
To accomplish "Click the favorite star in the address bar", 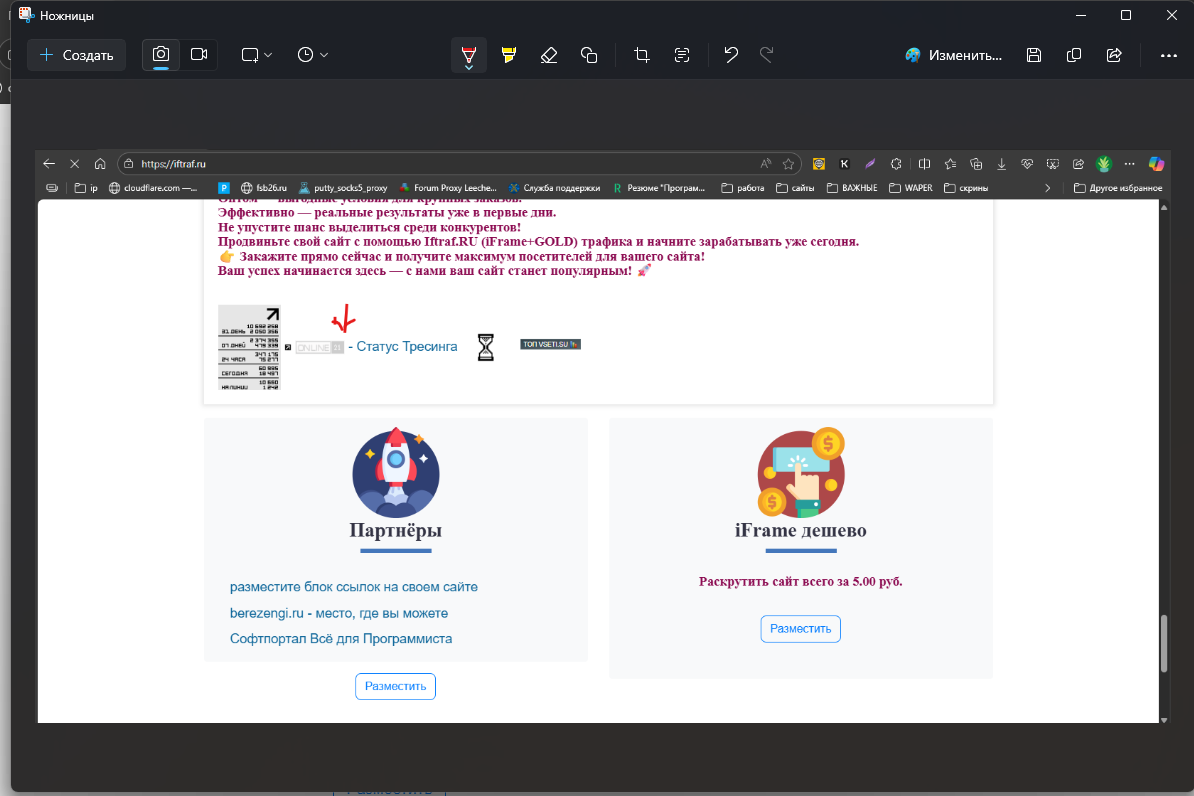I will pos(788,164).
